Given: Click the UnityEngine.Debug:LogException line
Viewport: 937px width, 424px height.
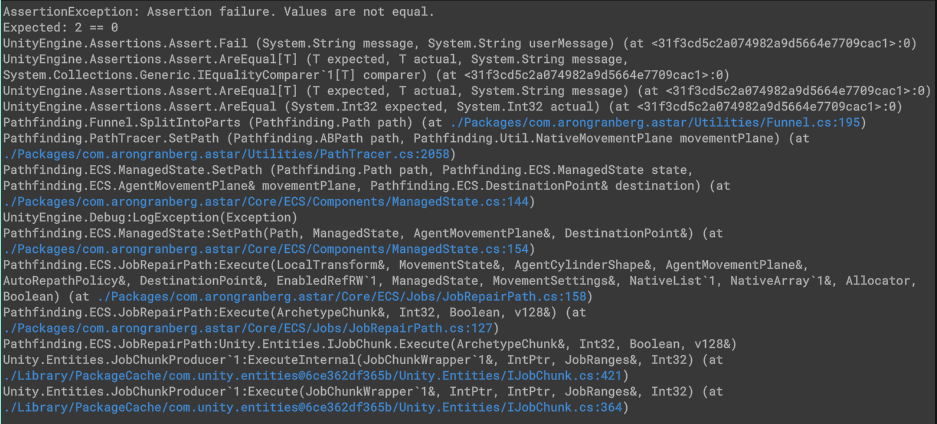Looking at the screenshot, I should tap(150, 217).
